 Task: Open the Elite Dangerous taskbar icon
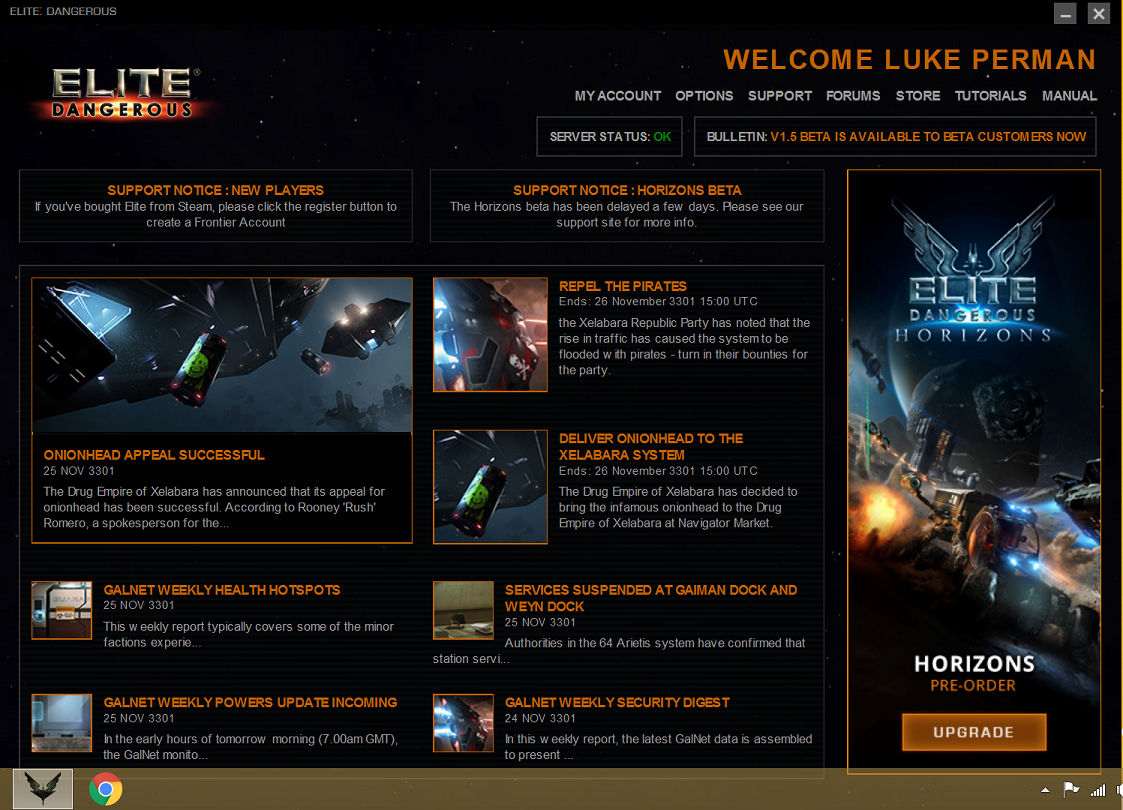click(43, 789)
